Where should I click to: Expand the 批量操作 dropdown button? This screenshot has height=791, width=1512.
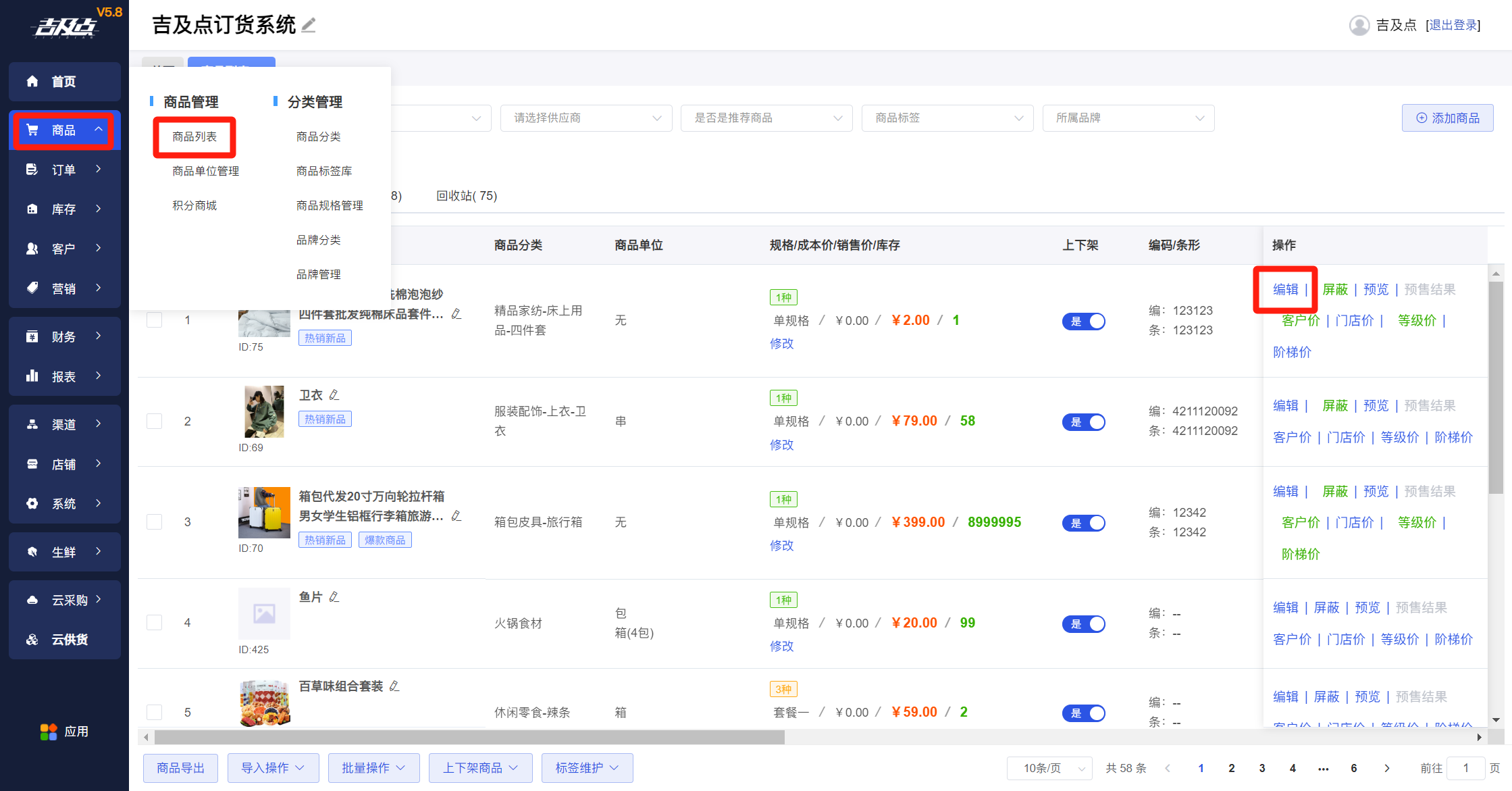[x=373, y=768]
